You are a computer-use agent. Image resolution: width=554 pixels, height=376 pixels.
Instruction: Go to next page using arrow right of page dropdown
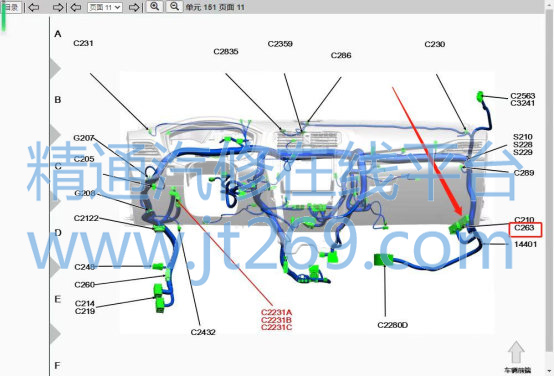[134, 7]
